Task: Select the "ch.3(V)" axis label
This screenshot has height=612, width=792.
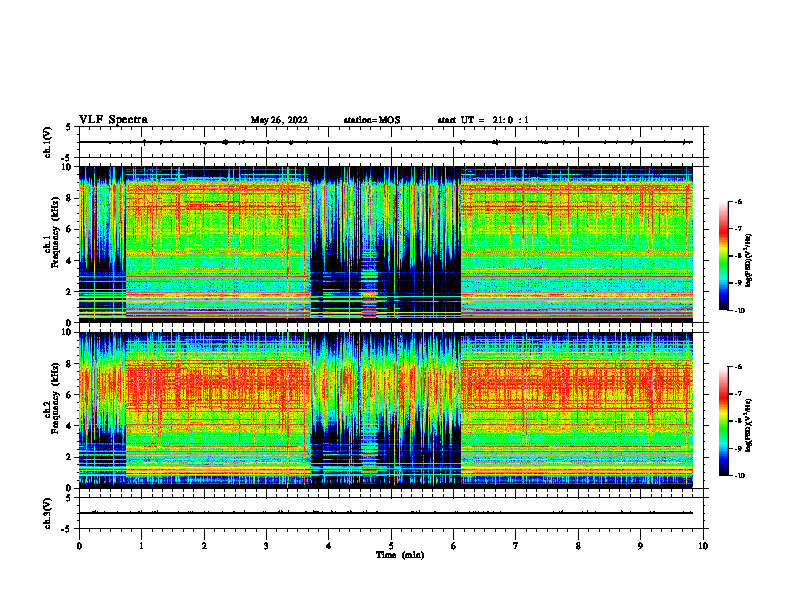Action: pos(48,513)
